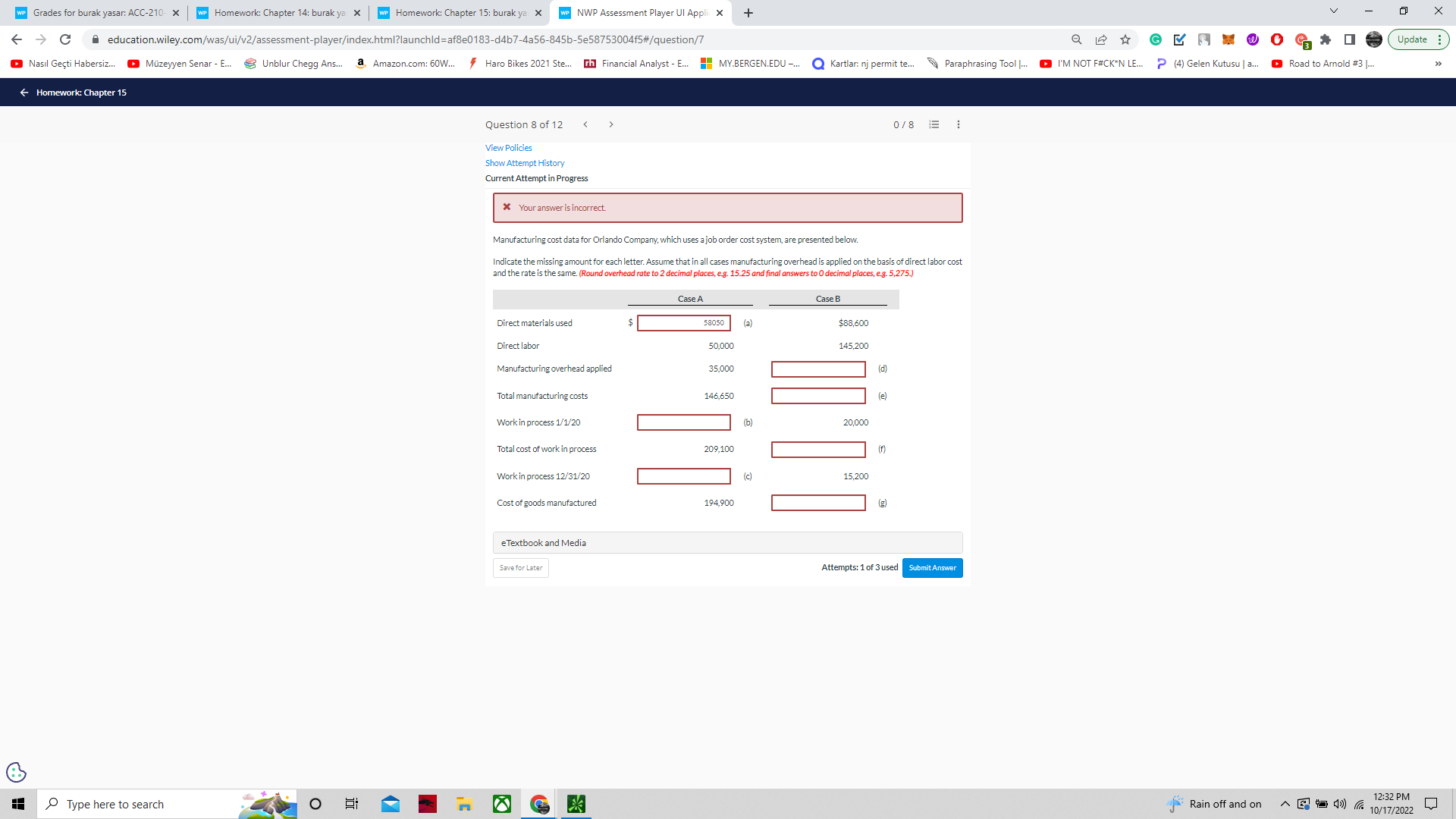Open the question list icon
The height and width of the screenshot is (819, 1456).
click(x=934, y=124)
